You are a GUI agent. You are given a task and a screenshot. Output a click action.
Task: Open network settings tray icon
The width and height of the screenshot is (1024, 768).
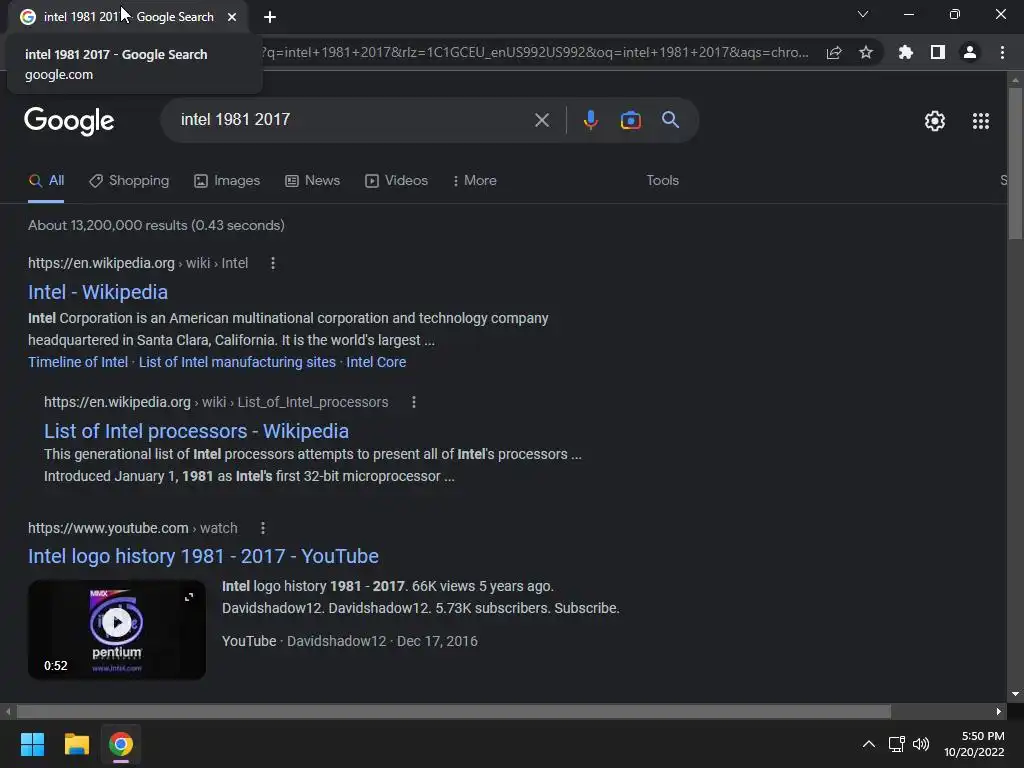click(896, 744)
